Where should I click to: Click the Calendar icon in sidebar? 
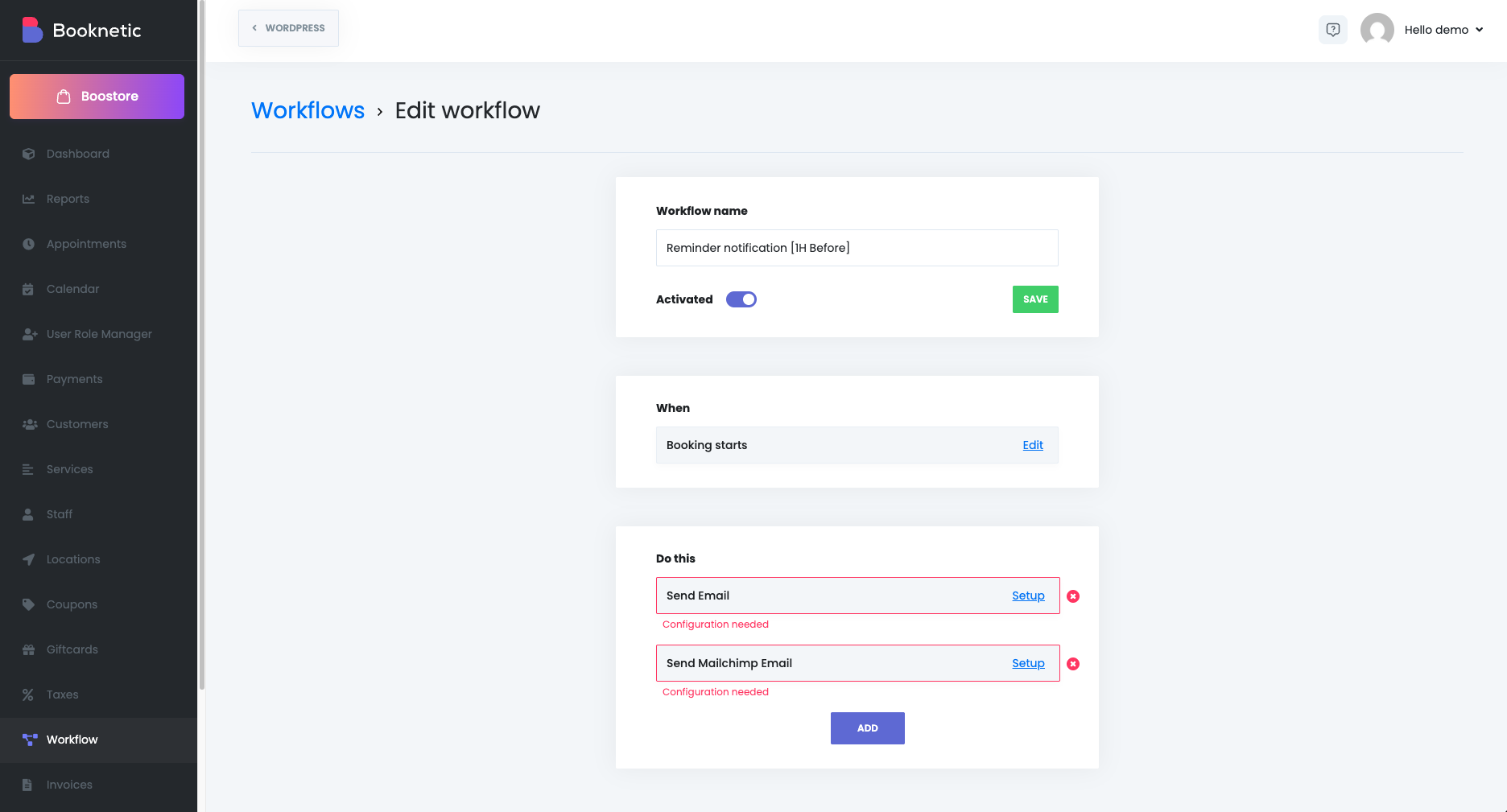28,289
